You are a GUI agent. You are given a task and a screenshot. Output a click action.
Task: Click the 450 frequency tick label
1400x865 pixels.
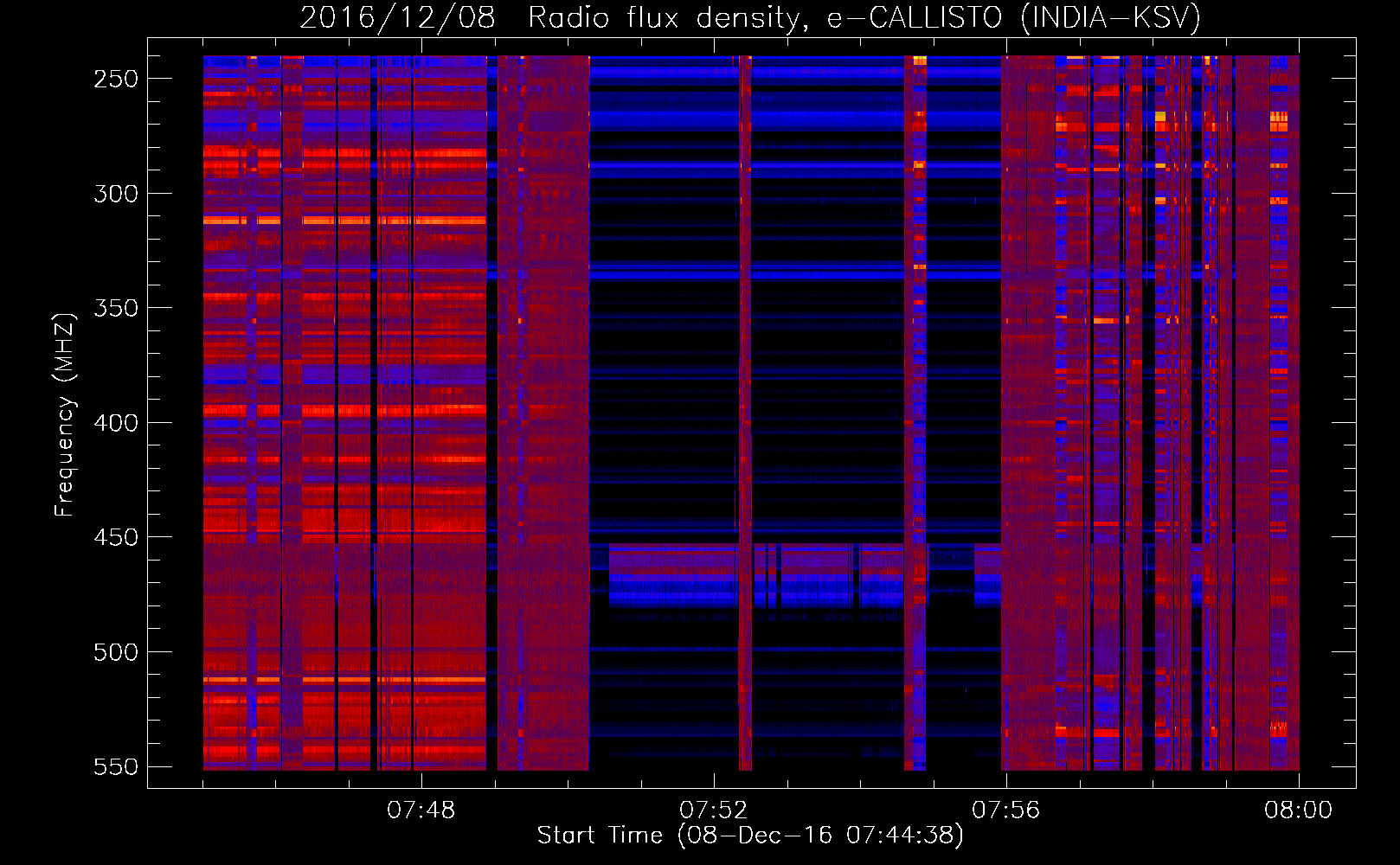116,537
